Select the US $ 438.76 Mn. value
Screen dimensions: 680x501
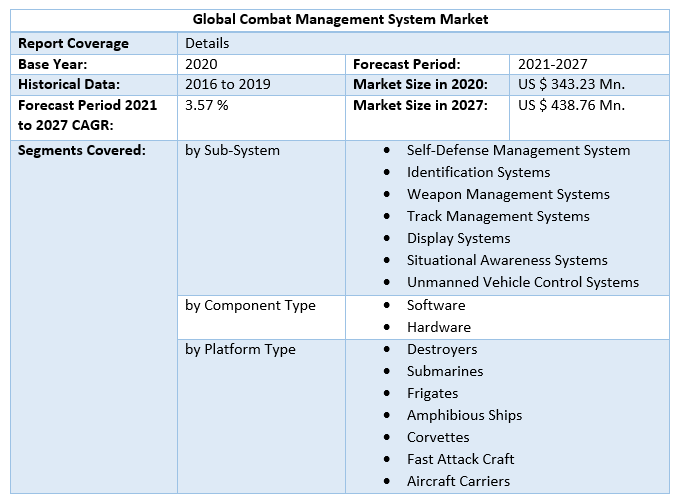571,105
